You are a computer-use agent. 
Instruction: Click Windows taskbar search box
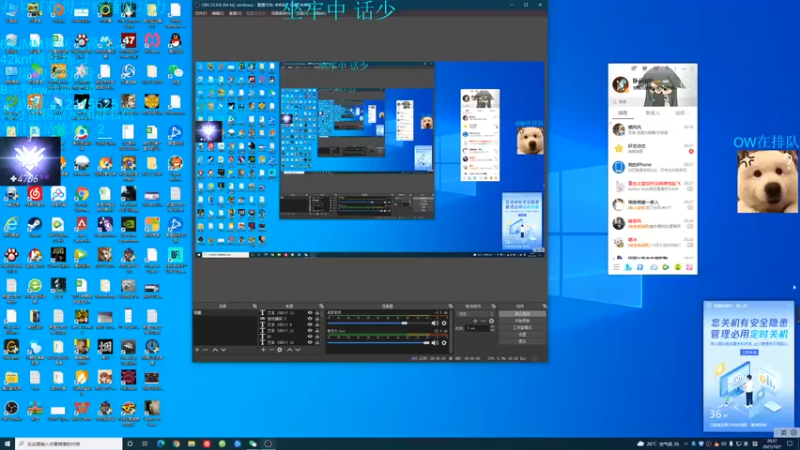(x=69, y=444)
